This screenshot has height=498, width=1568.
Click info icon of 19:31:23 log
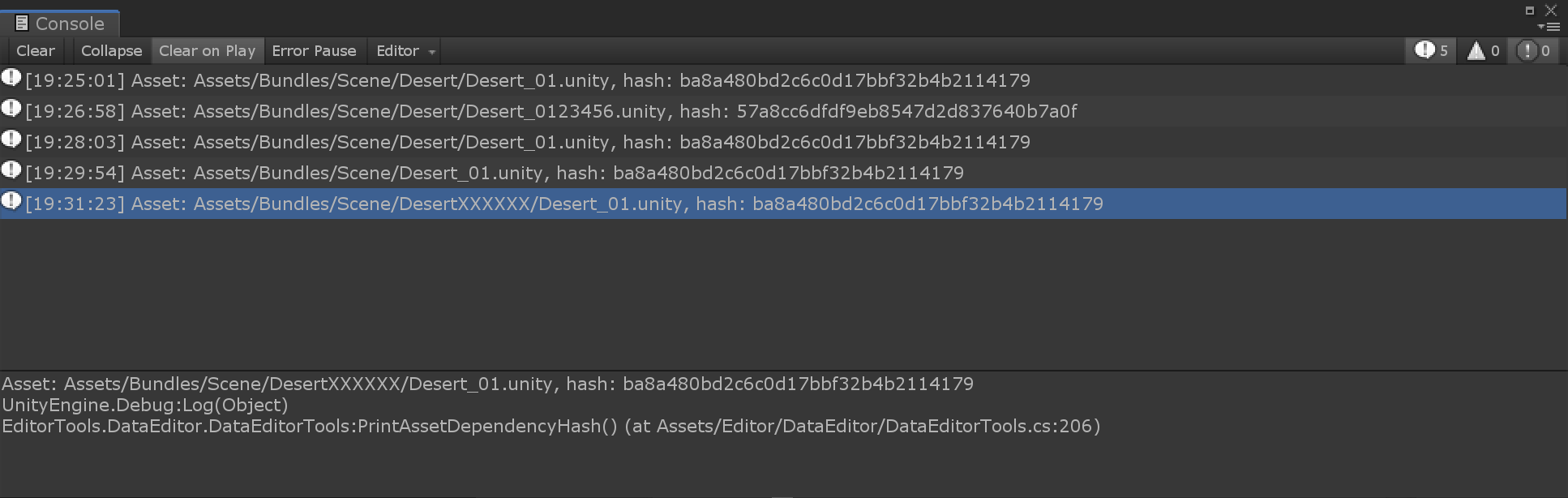tap(11, 201)
